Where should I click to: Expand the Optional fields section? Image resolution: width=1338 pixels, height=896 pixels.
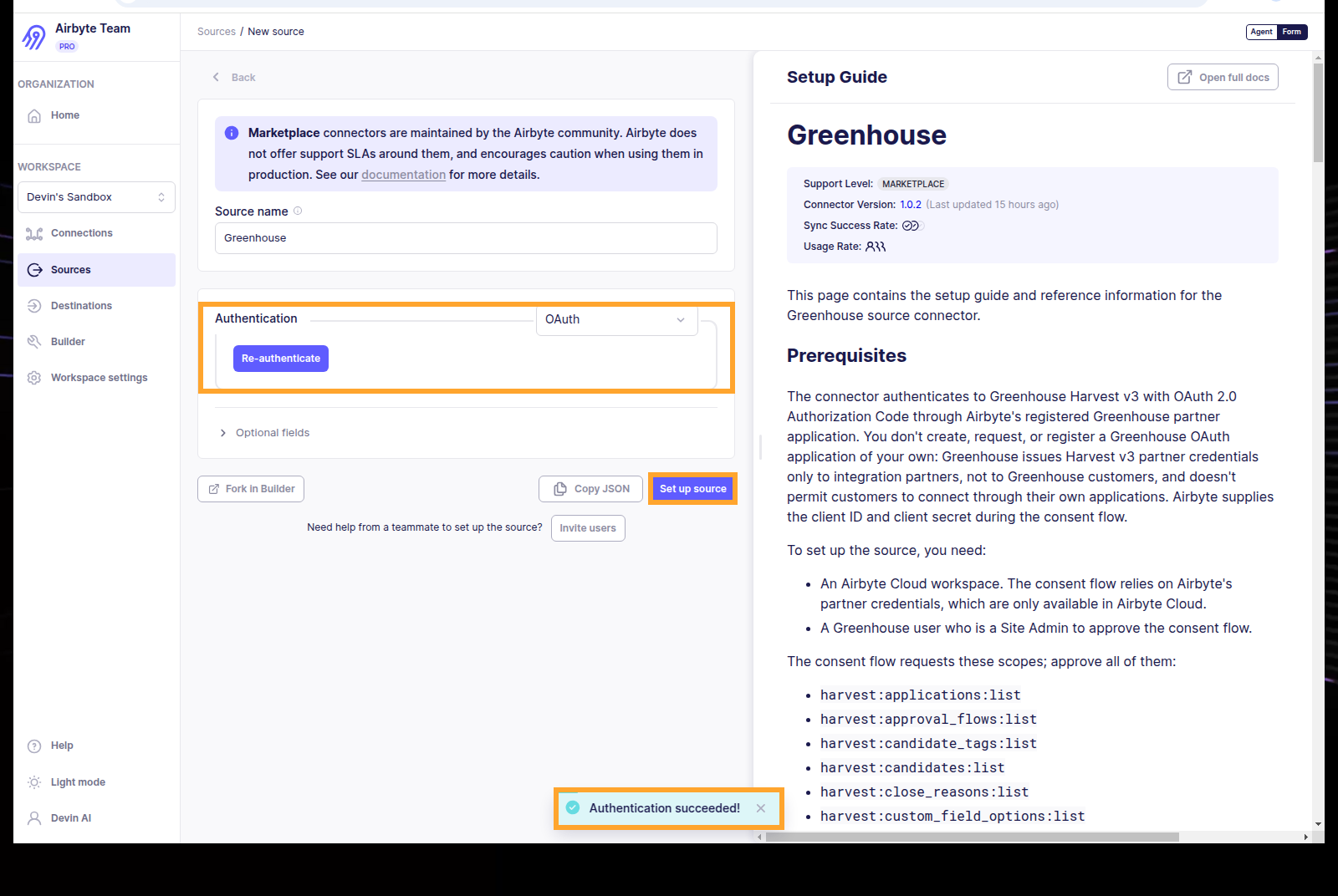coord(264,433)
